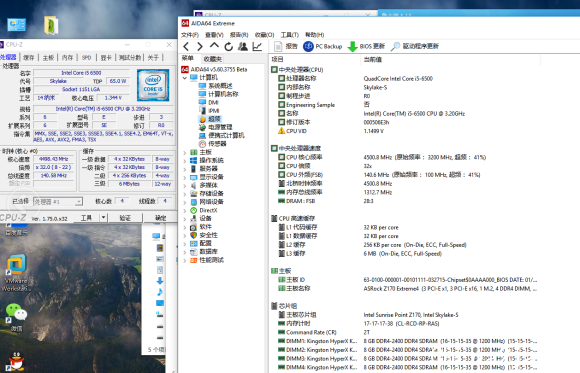The width and height of the screenshot is (580, 373).
Task: Expand the 主板 tree node
Action: (185, 152)
